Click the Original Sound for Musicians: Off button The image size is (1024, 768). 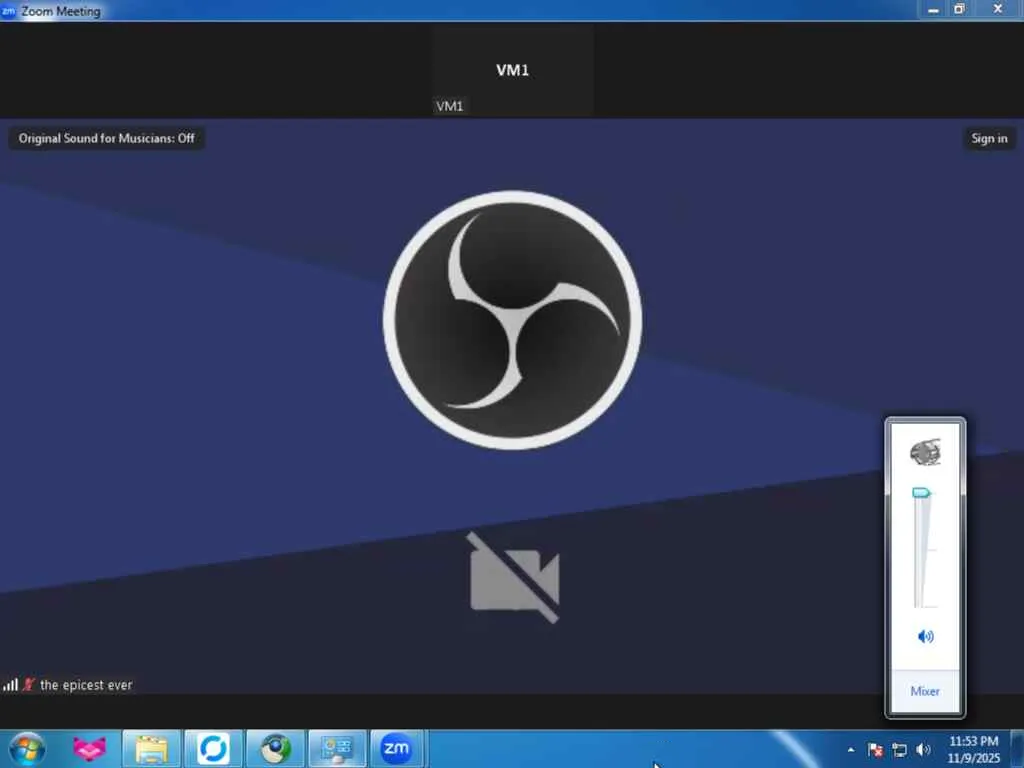[x=106, y=138]
